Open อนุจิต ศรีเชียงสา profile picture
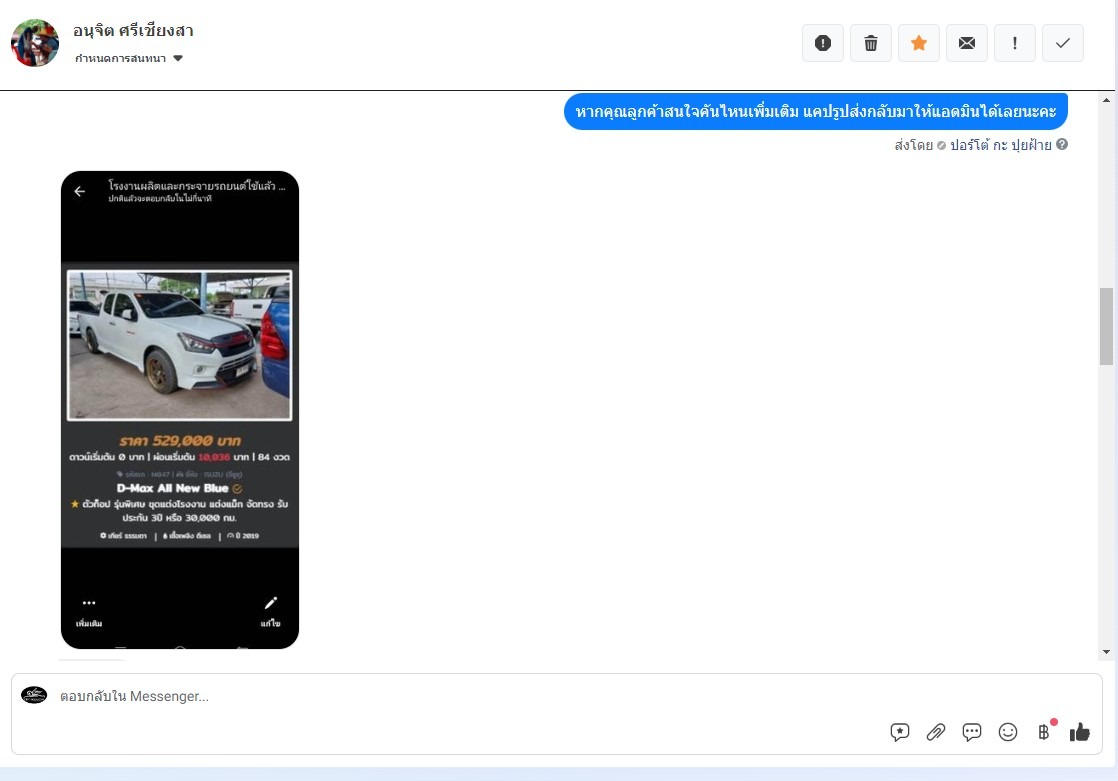This screenshot has height=781, width=1118. [35, 43]
